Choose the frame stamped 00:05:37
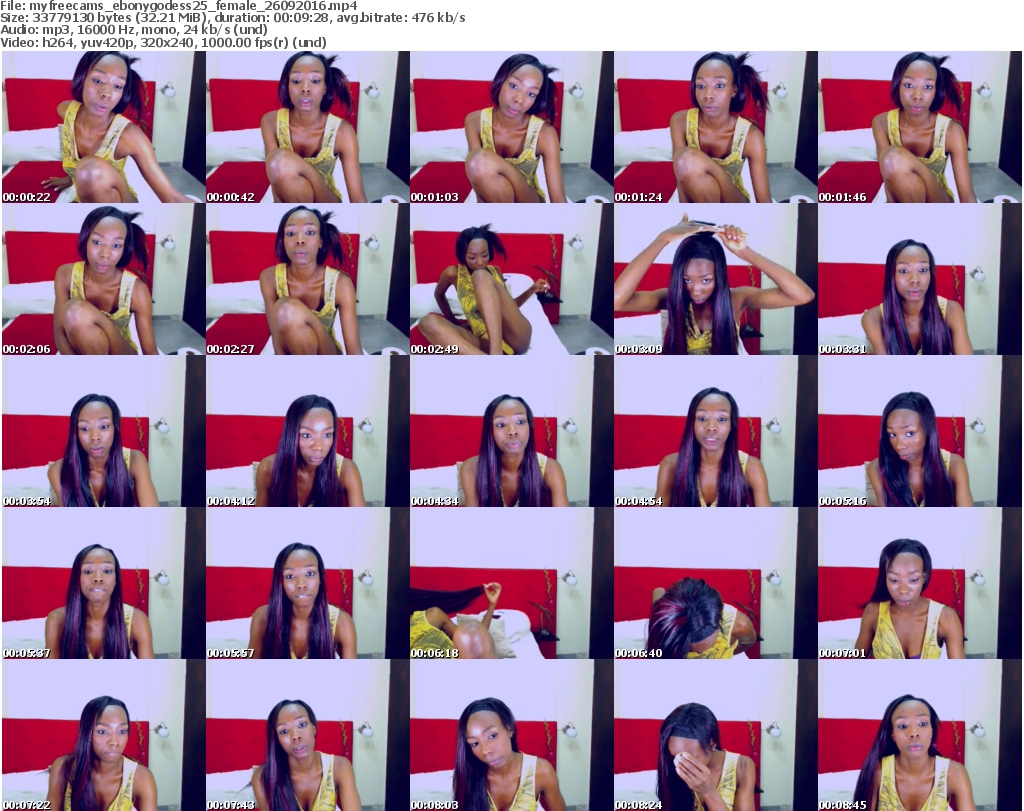The width and height of the screenshot is (1024, 811). pos(104,583)
